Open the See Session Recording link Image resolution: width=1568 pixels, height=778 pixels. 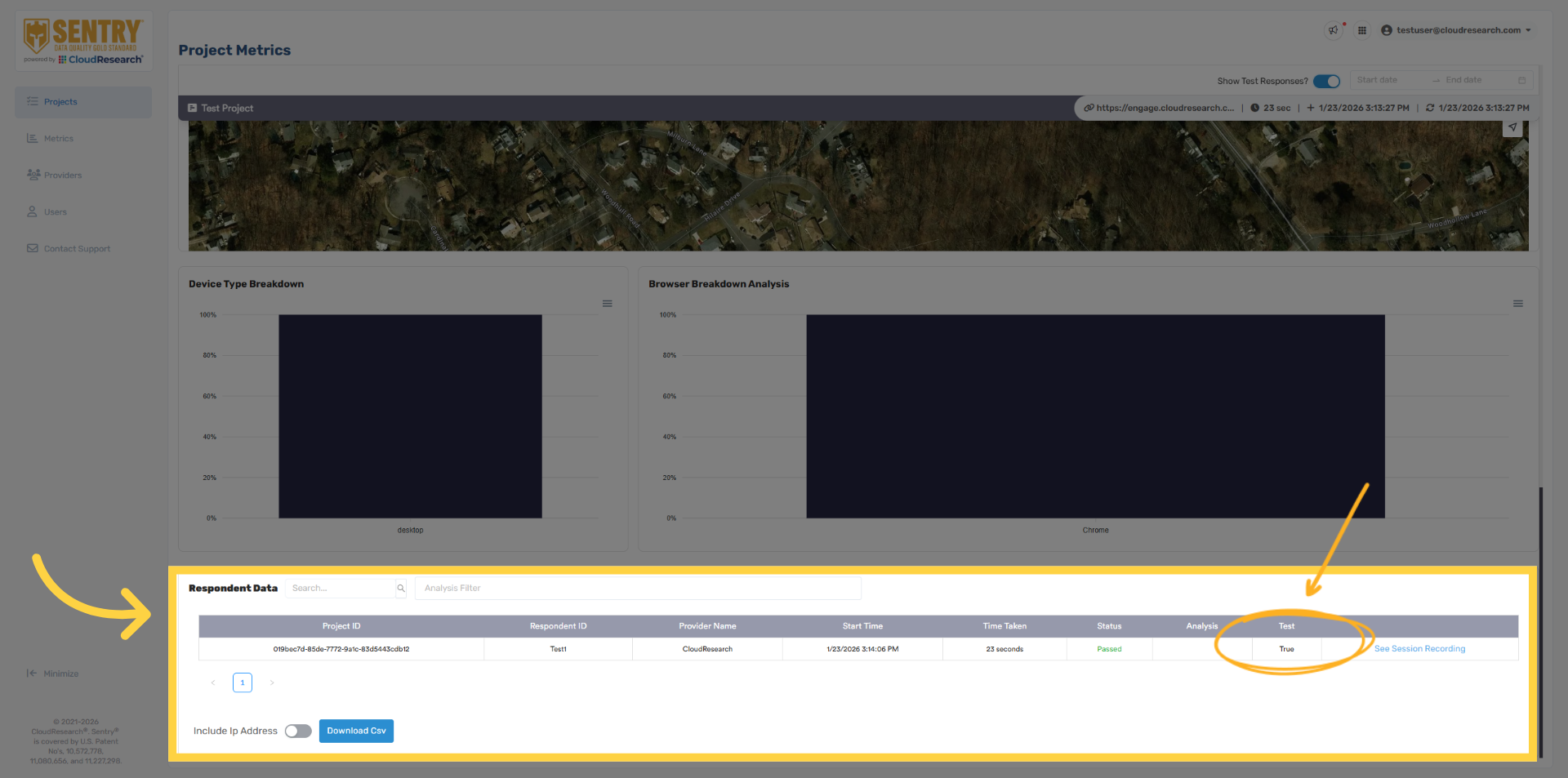coord(1419,648)
